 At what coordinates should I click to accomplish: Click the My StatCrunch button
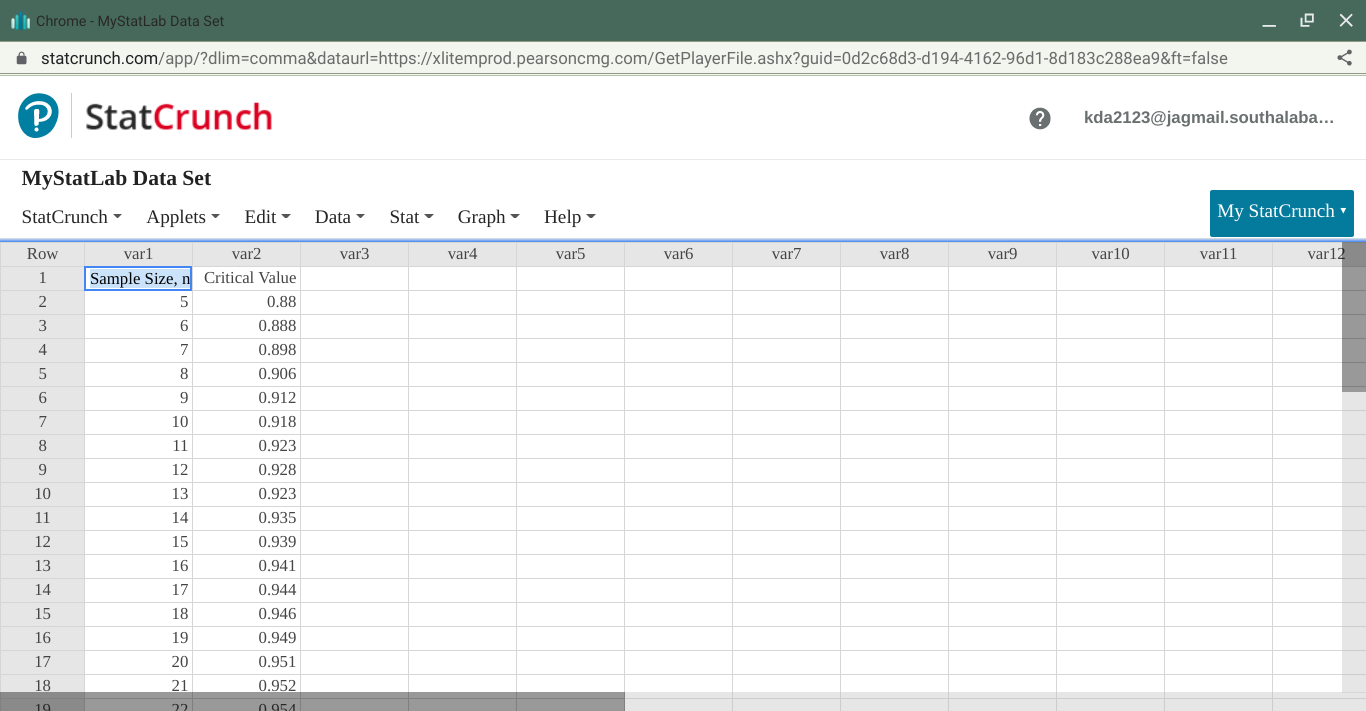point(1281,213)
